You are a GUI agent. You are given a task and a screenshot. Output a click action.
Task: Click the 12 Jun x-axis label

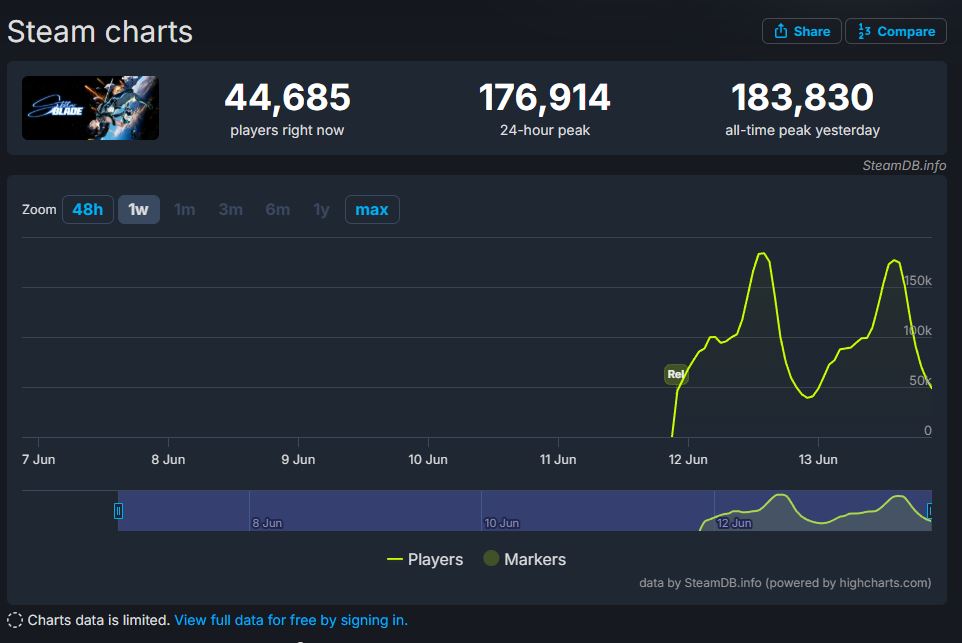click(688, 460)
